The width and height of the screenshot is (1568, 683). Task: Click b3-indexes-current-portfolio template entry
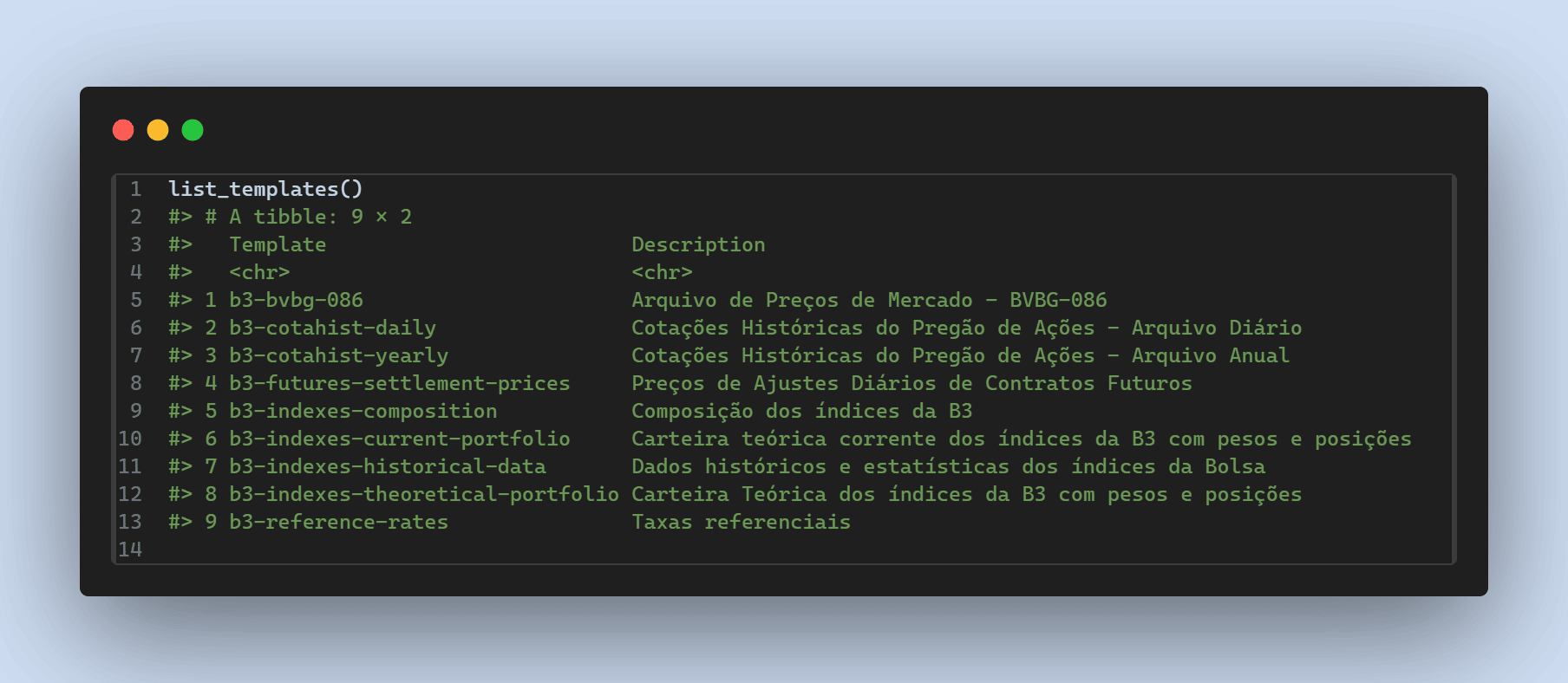pos(399,439)
